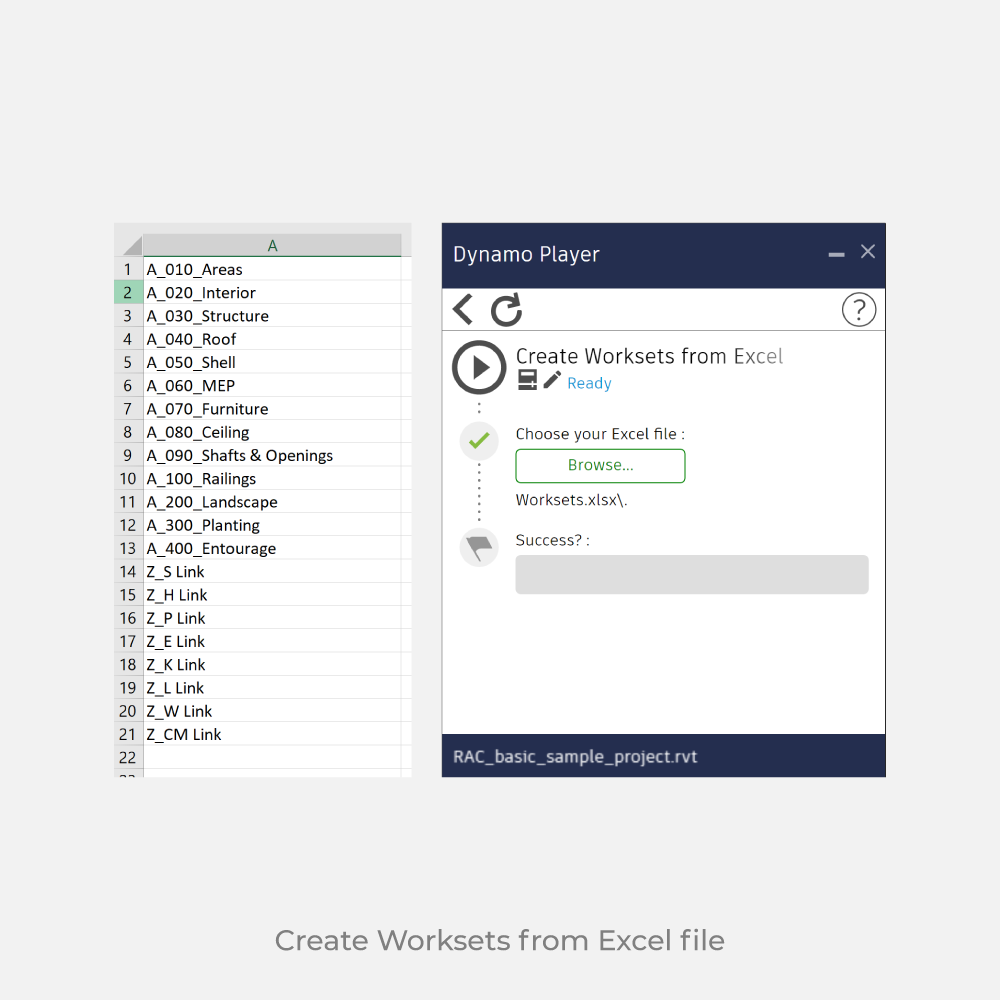Click the edit inputs icon beside the pencil
This screenshot has width=1000, height=1000.
coord(527,380)
